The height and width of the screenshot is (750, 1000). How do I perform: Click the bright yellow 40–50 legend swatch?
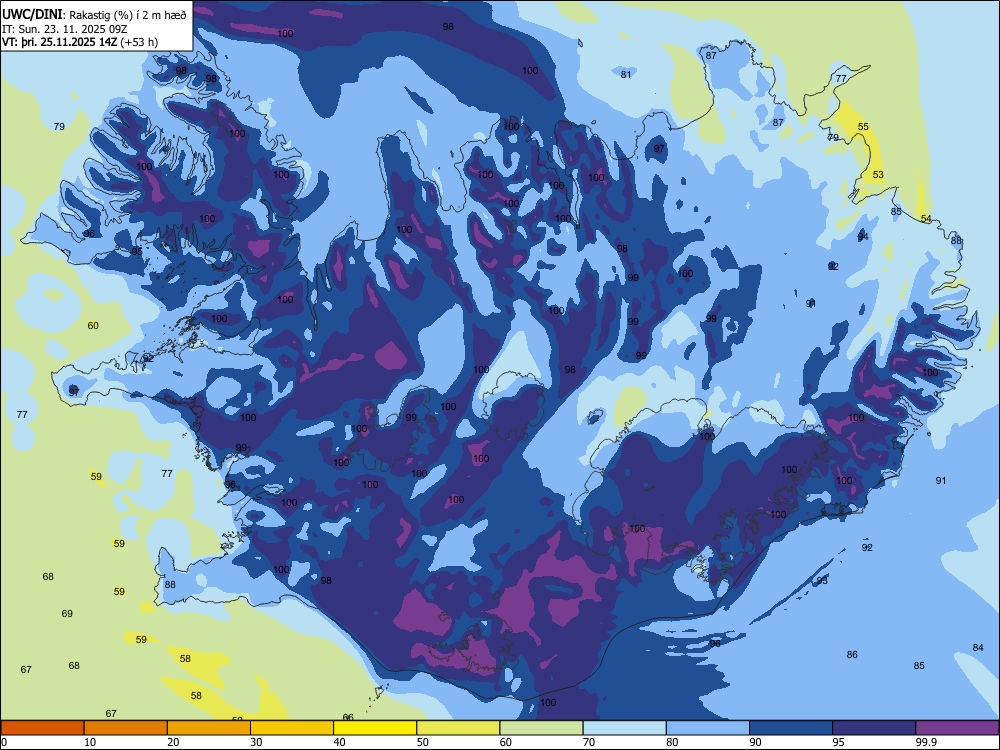click(375, 728)
